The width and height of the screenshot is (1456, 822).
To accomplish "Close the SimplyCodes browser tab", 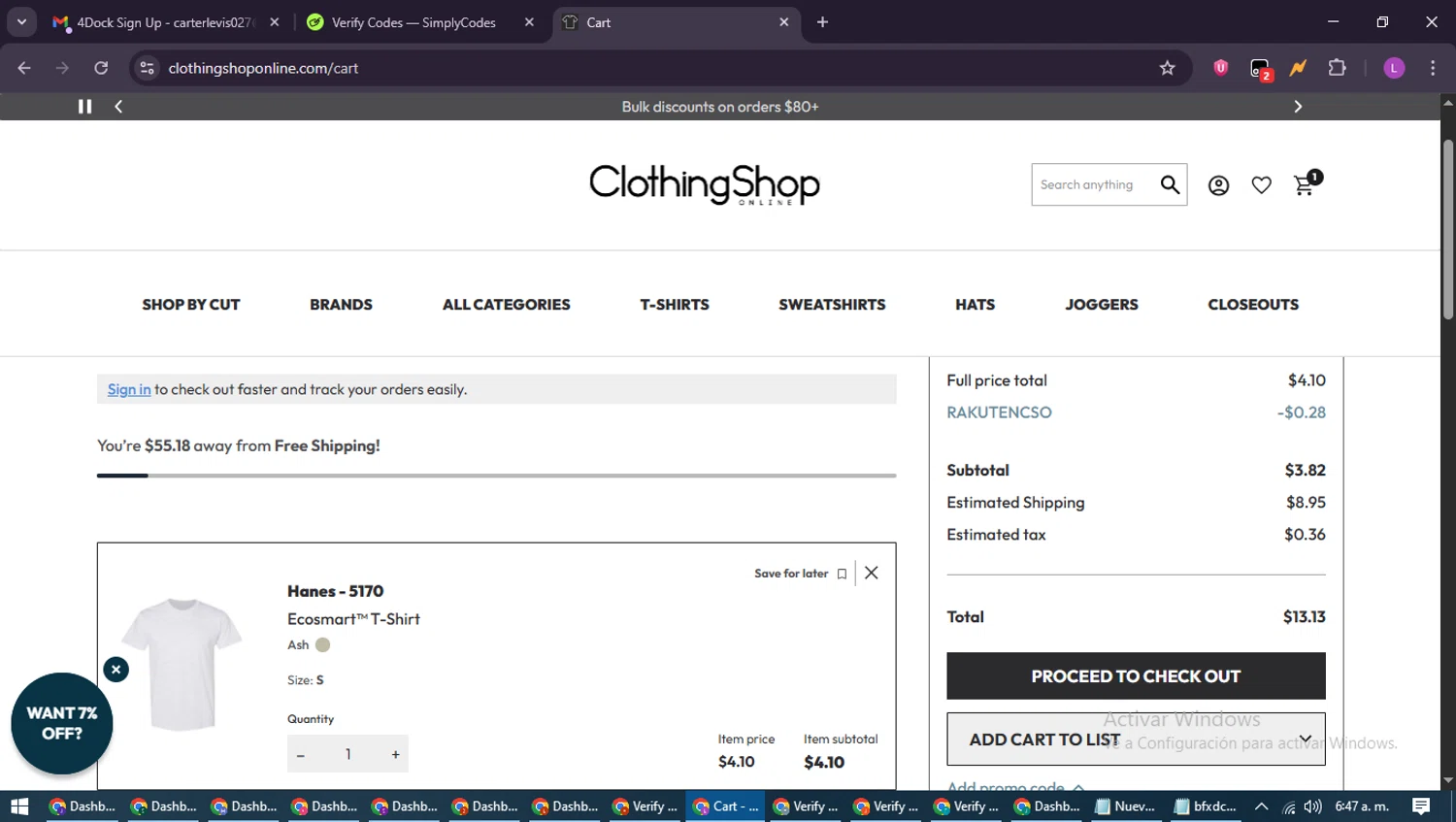I will click(529, 22).
